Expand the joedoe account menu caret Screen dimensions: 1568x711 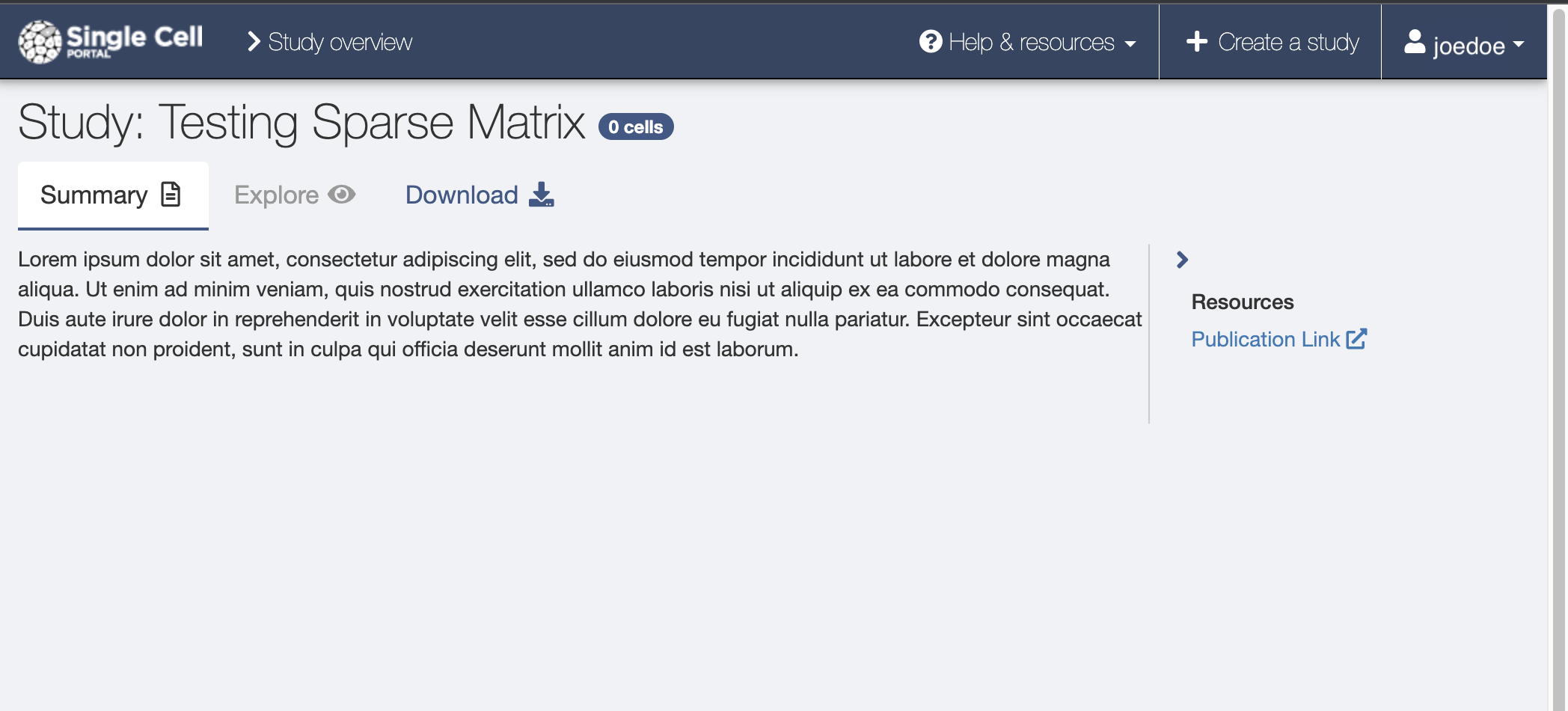coord(1519,44)
